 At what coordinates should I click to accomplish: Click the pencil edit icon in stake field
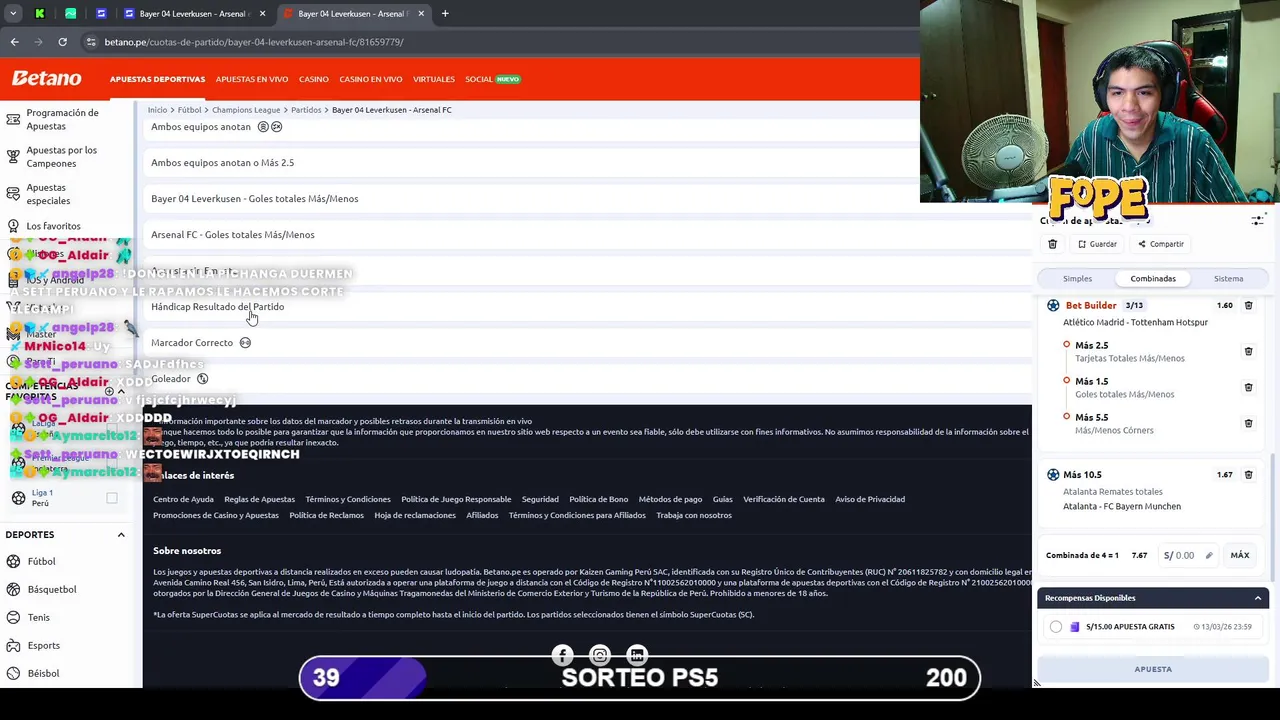click(1208, 555)
